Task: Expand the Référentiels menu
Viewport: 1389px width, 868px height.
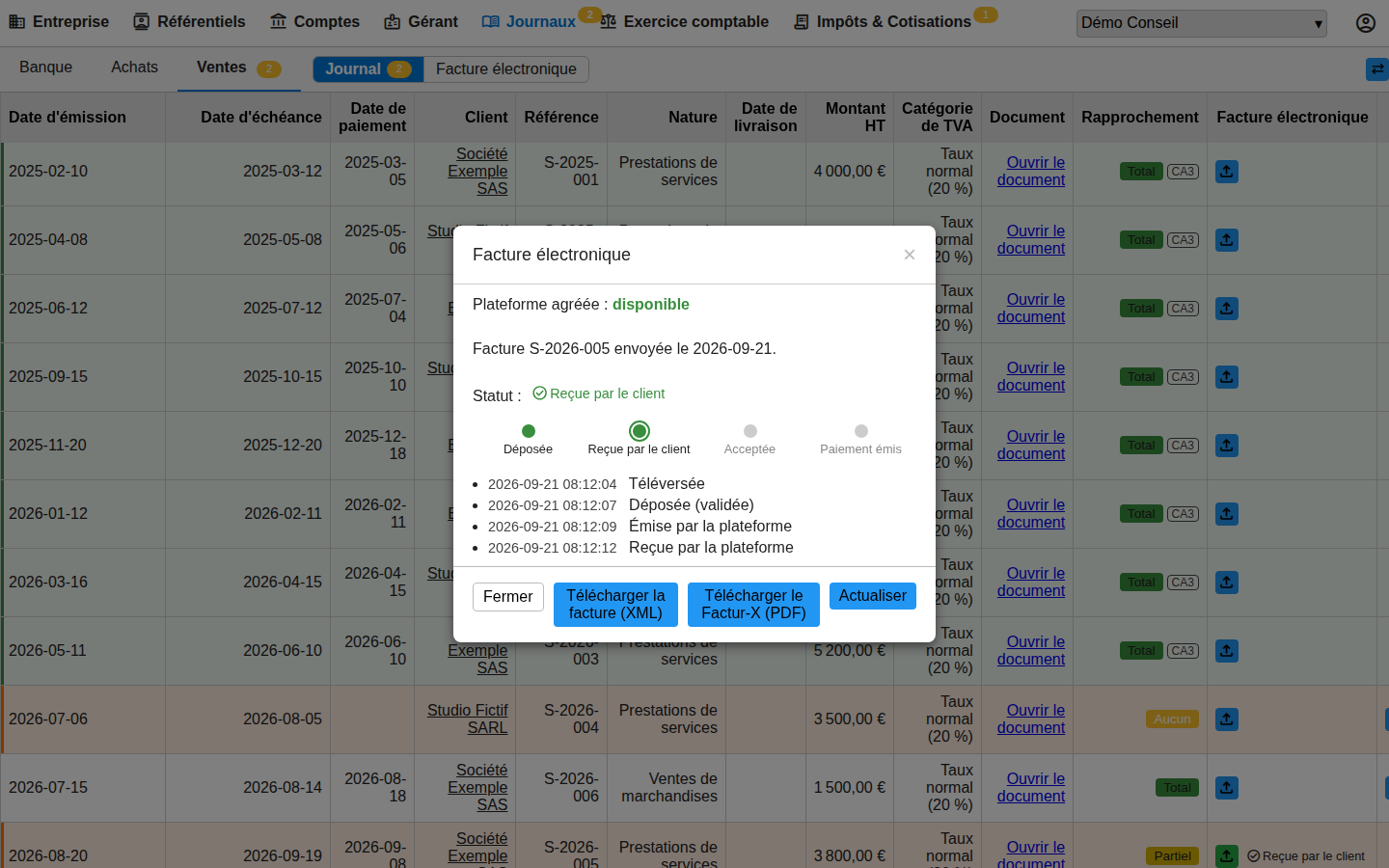Action: pyautogui.click(x=189, y=21)
